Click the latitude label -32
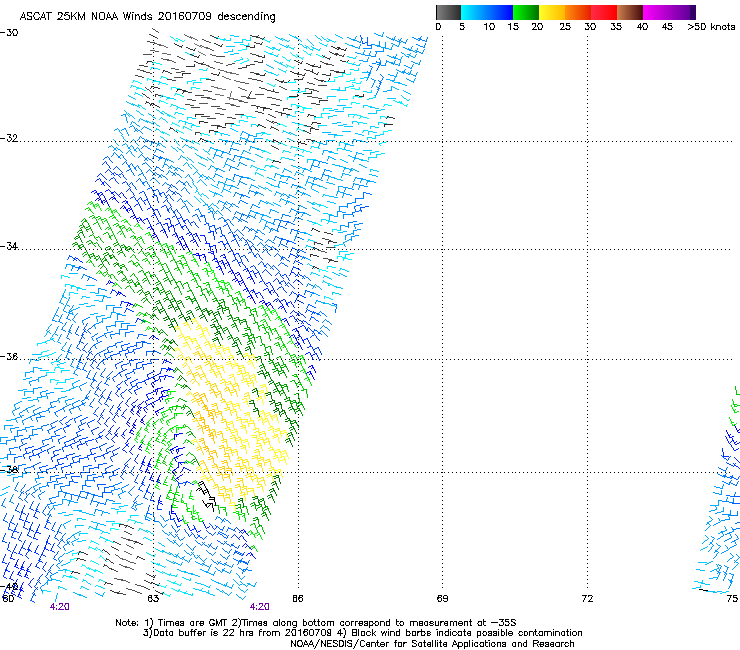This screenshot has height=650, width=740. tap(9, 138)
